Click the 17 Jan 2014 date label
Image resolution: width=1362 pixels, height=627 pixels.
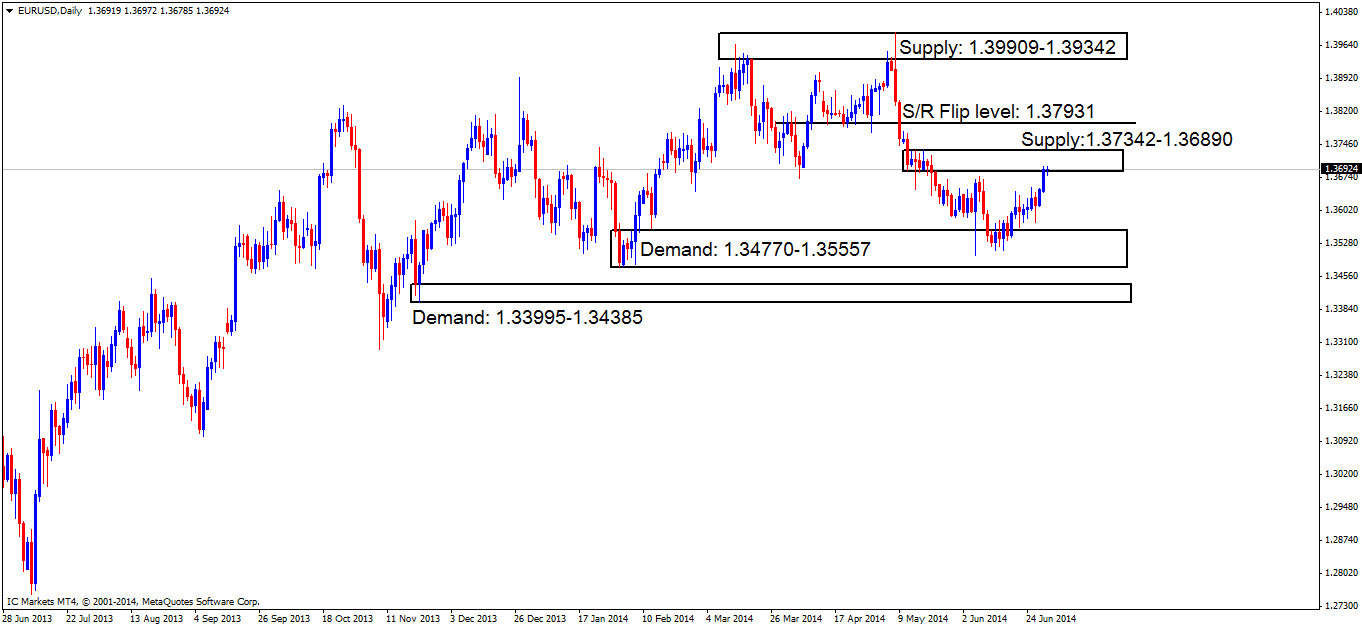pyautogui.click(x=602, y=619)
